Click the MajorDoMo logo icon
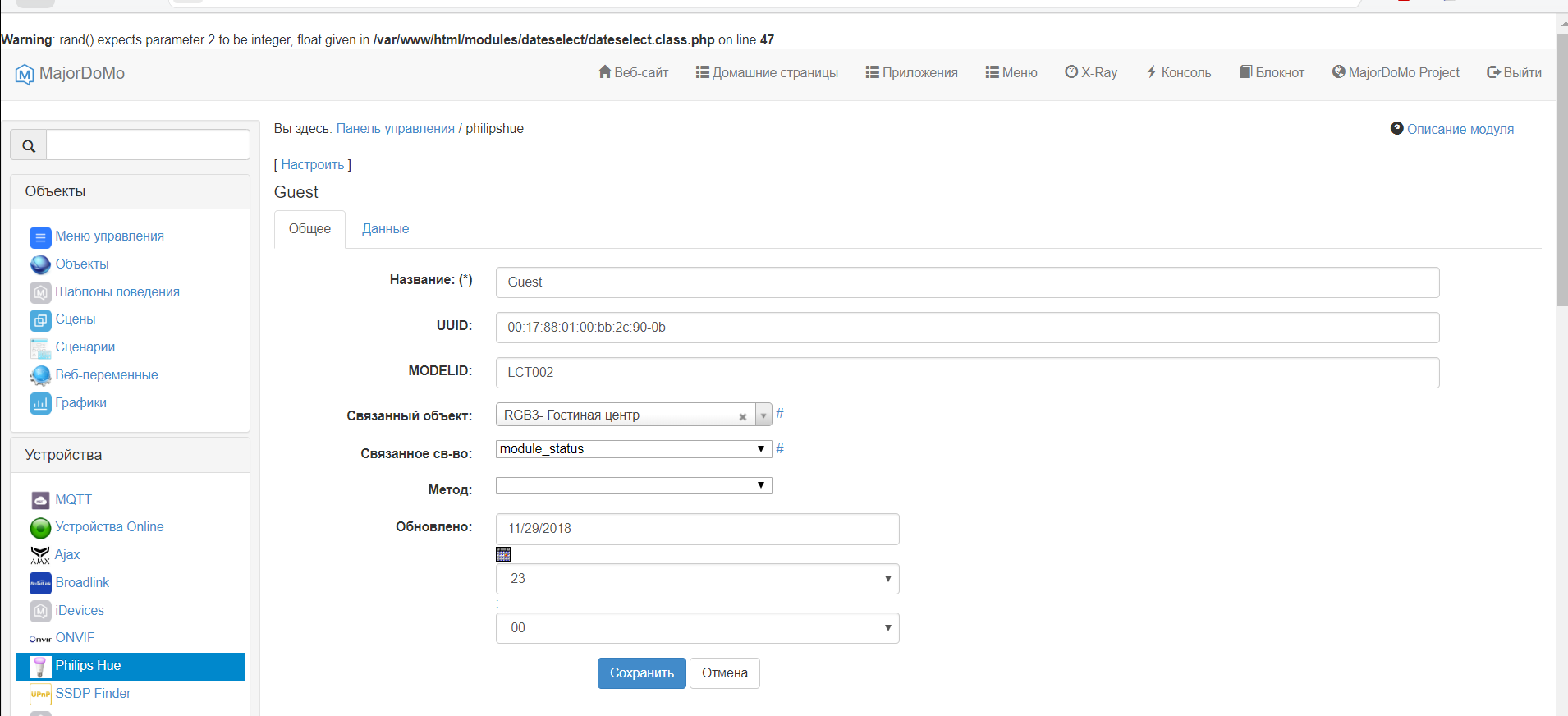 25,74
